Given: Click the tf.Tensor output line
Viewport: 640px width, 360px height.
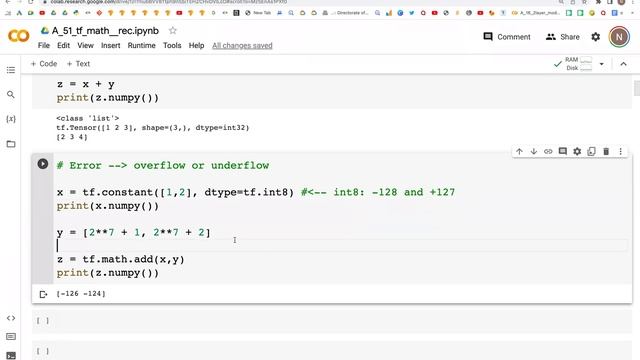Looking at the screenshot, I should [153, 127].
